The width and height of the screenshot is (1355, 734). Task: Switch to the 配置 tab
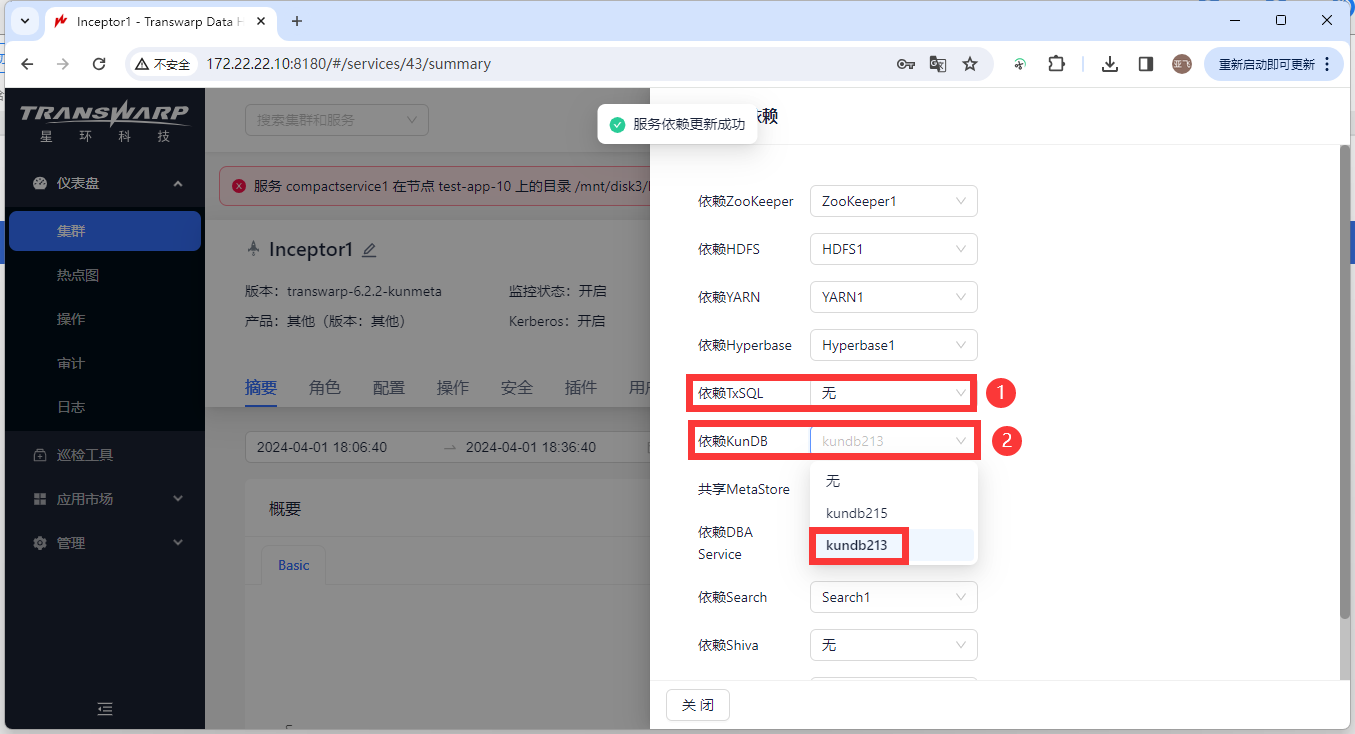pyautogui.click(x=389, y=387)
